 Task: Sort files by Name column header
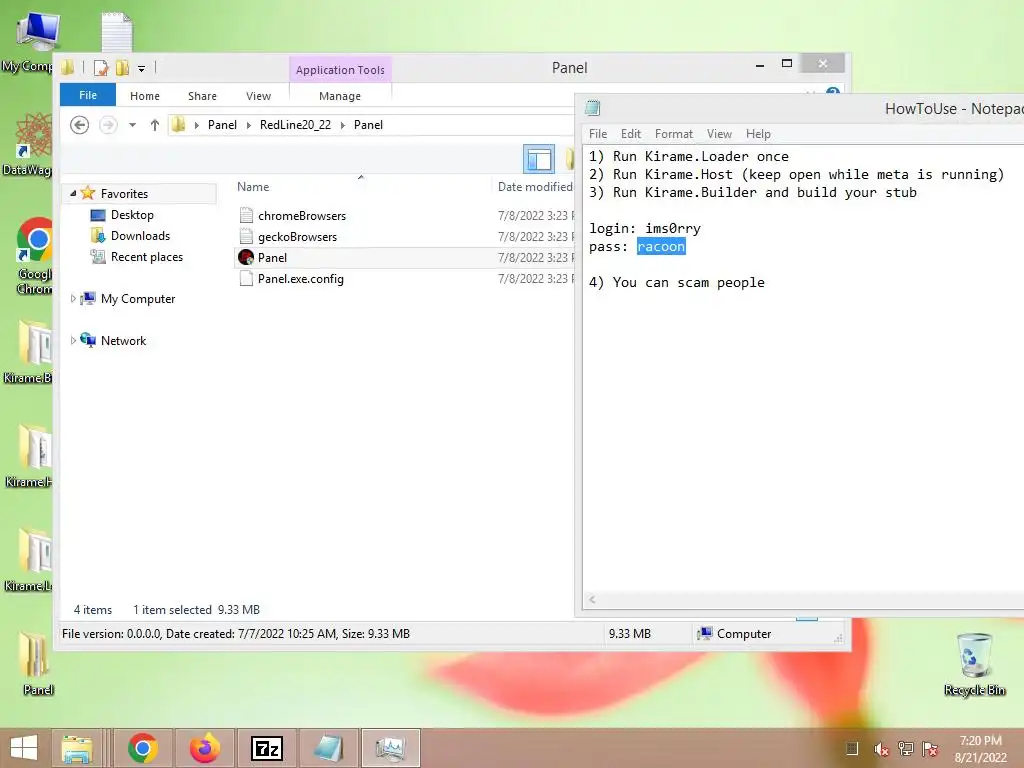click(x=253, y=187)
